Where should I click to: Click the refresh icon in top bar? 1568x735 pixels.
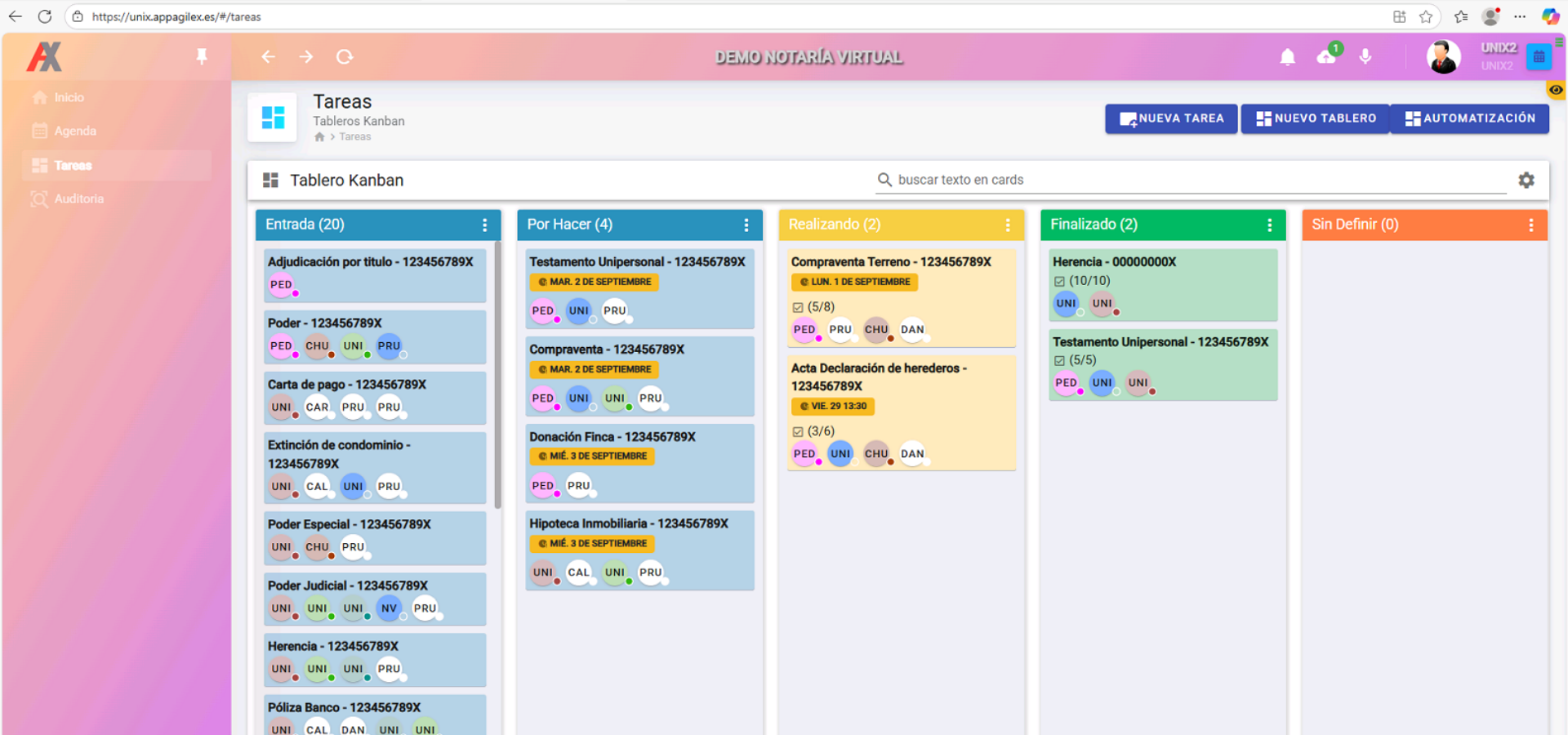(x=345, y=56)
